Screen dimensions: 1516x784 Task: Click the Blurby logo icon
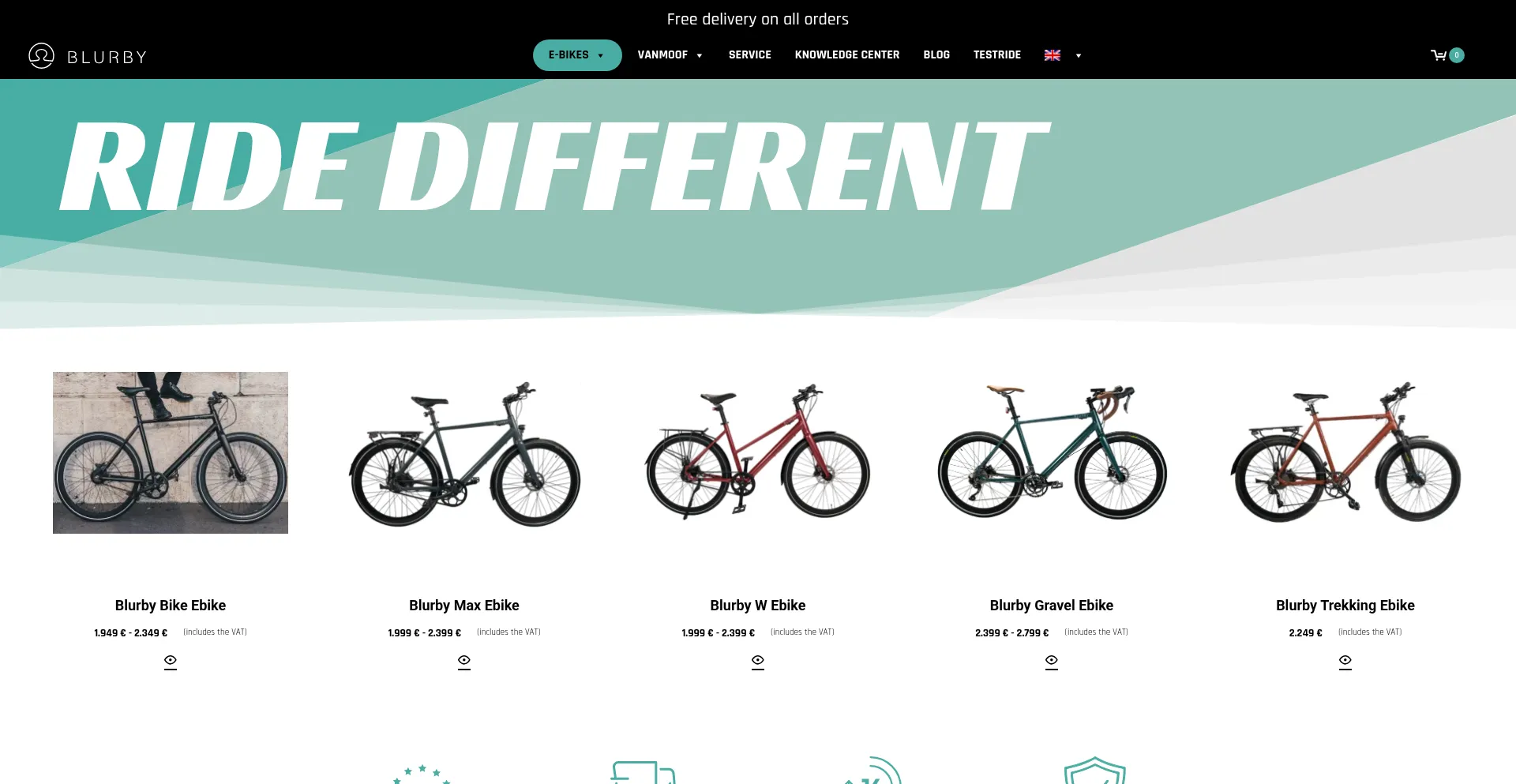pos(41,55)
